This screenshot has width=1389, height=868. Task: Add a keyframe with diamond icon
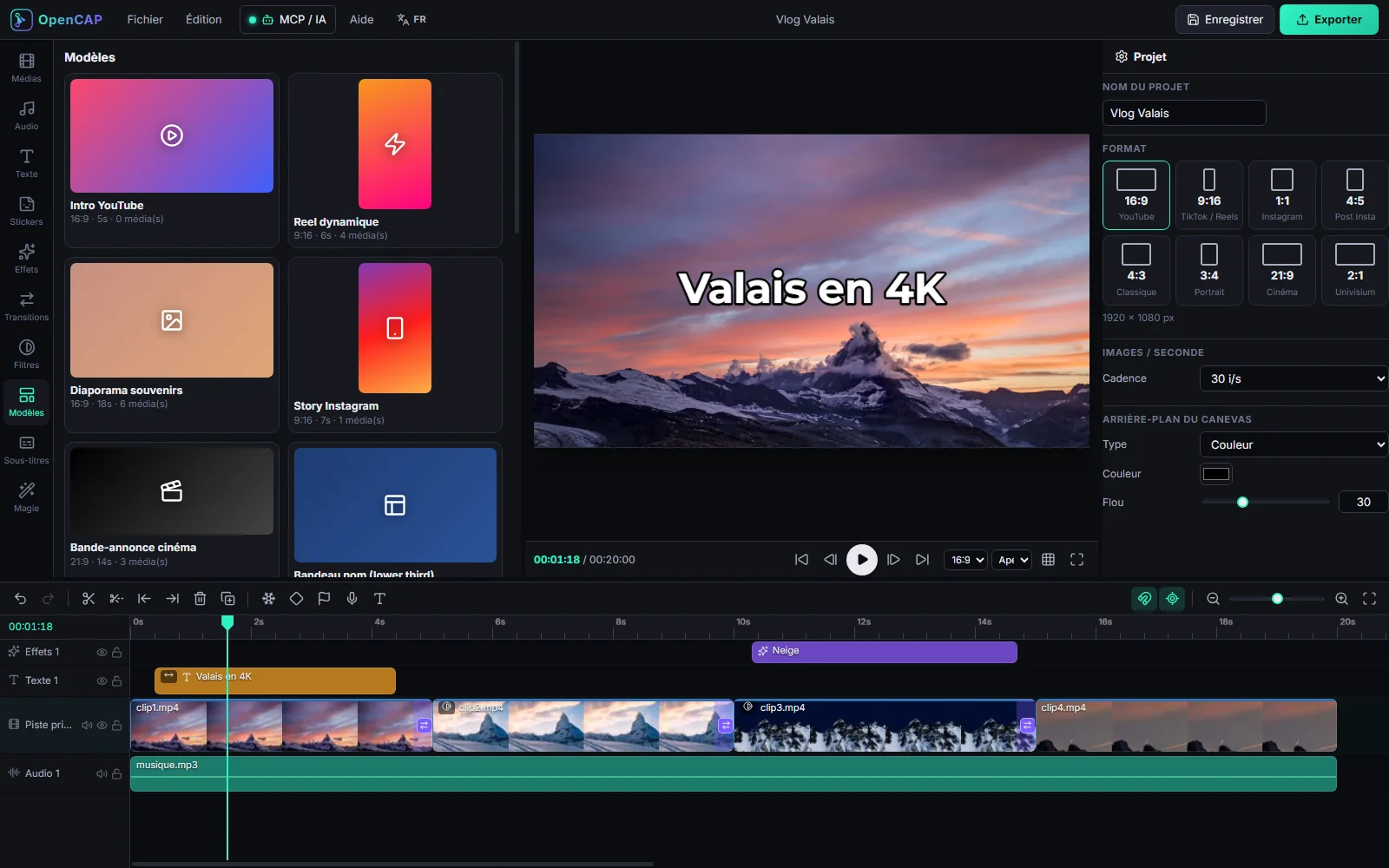tap(296, 598)
